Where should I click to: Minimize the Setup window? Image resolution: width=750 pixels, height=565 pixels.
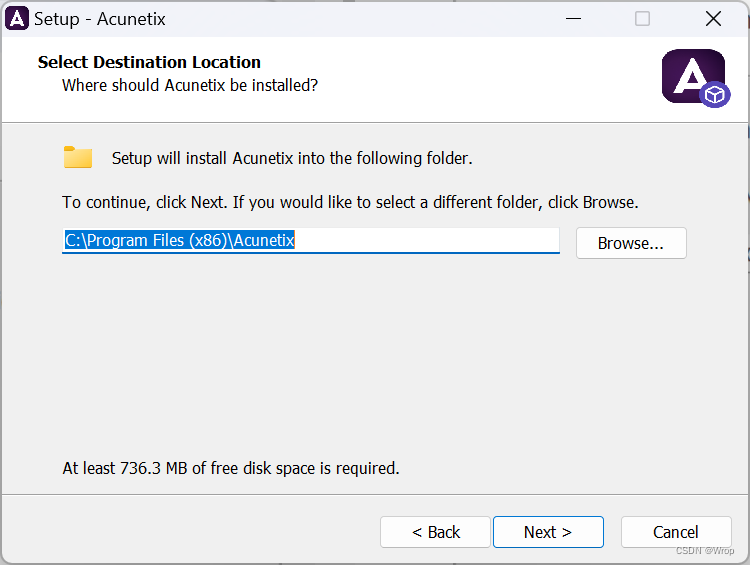(573, 19)
